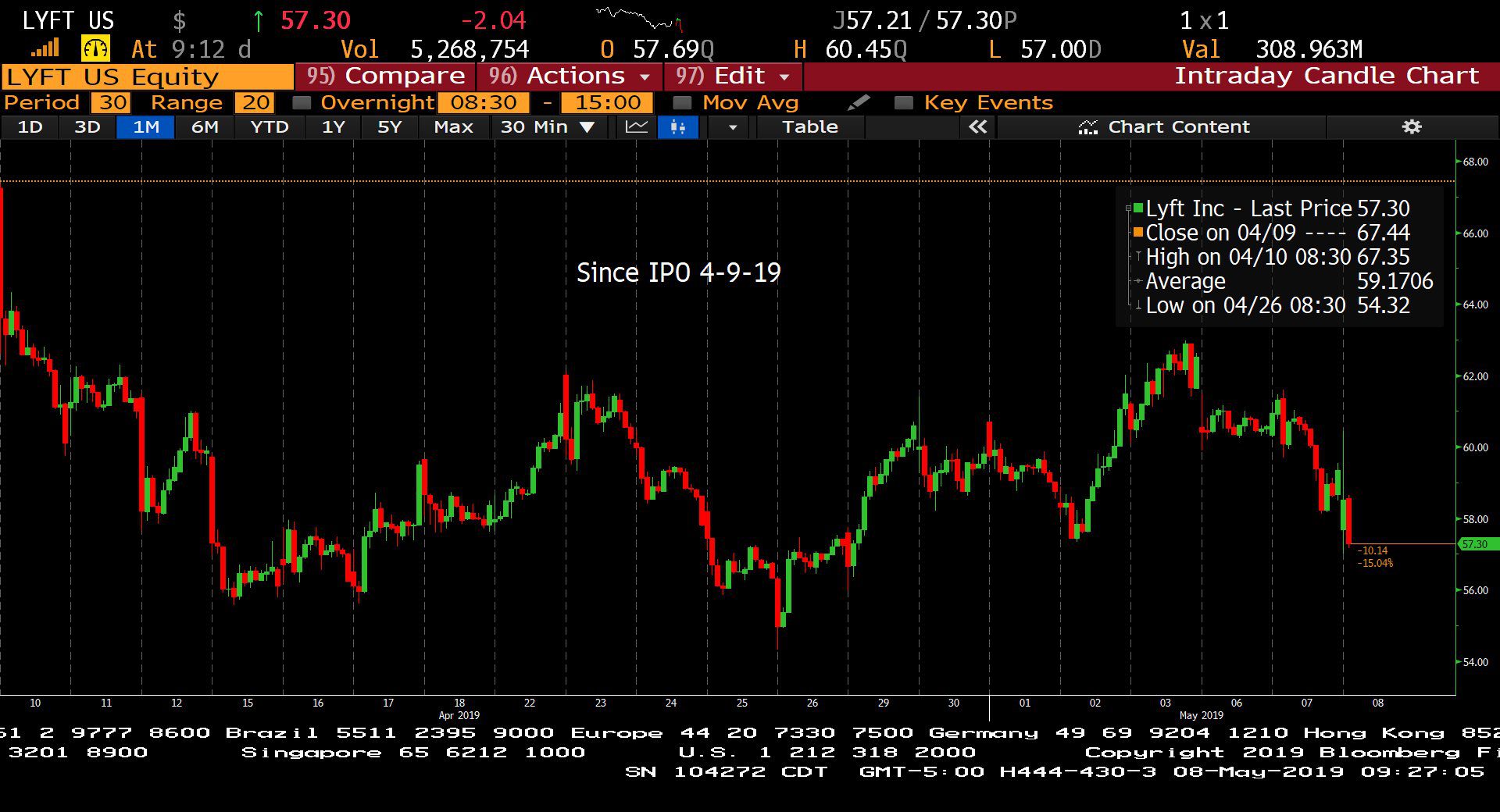Click orange Close on 04/09 legend square

(x=1138, y=232)
